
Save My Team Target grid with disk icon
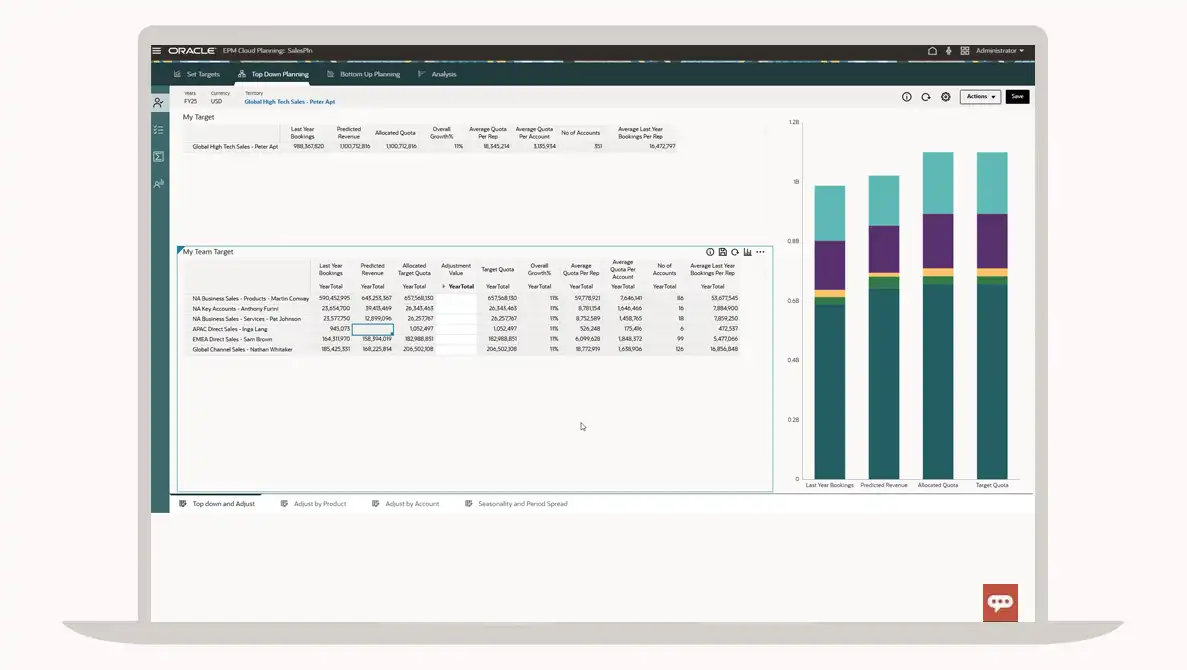[722, 252]
